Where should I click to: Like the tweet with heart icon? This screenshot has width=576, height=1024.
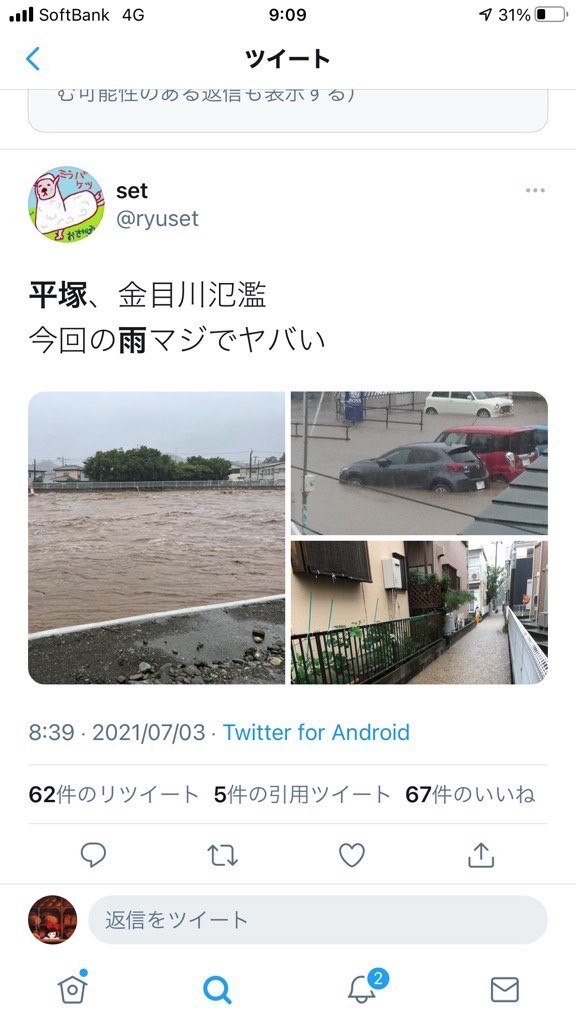[x=351, y=854]
